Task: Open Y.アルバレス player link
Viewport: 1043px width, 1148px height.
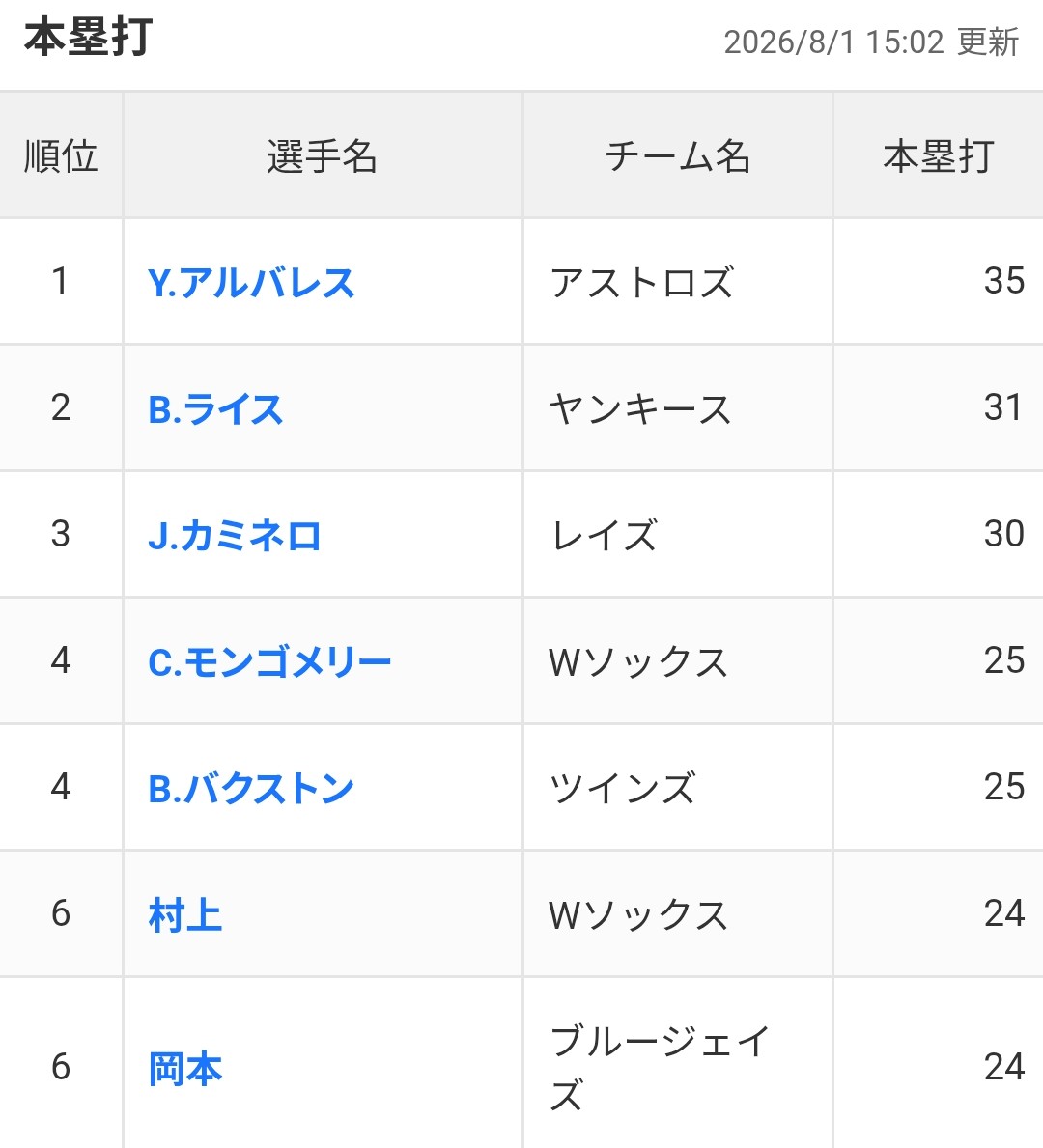Action: [x=251, y=283]
